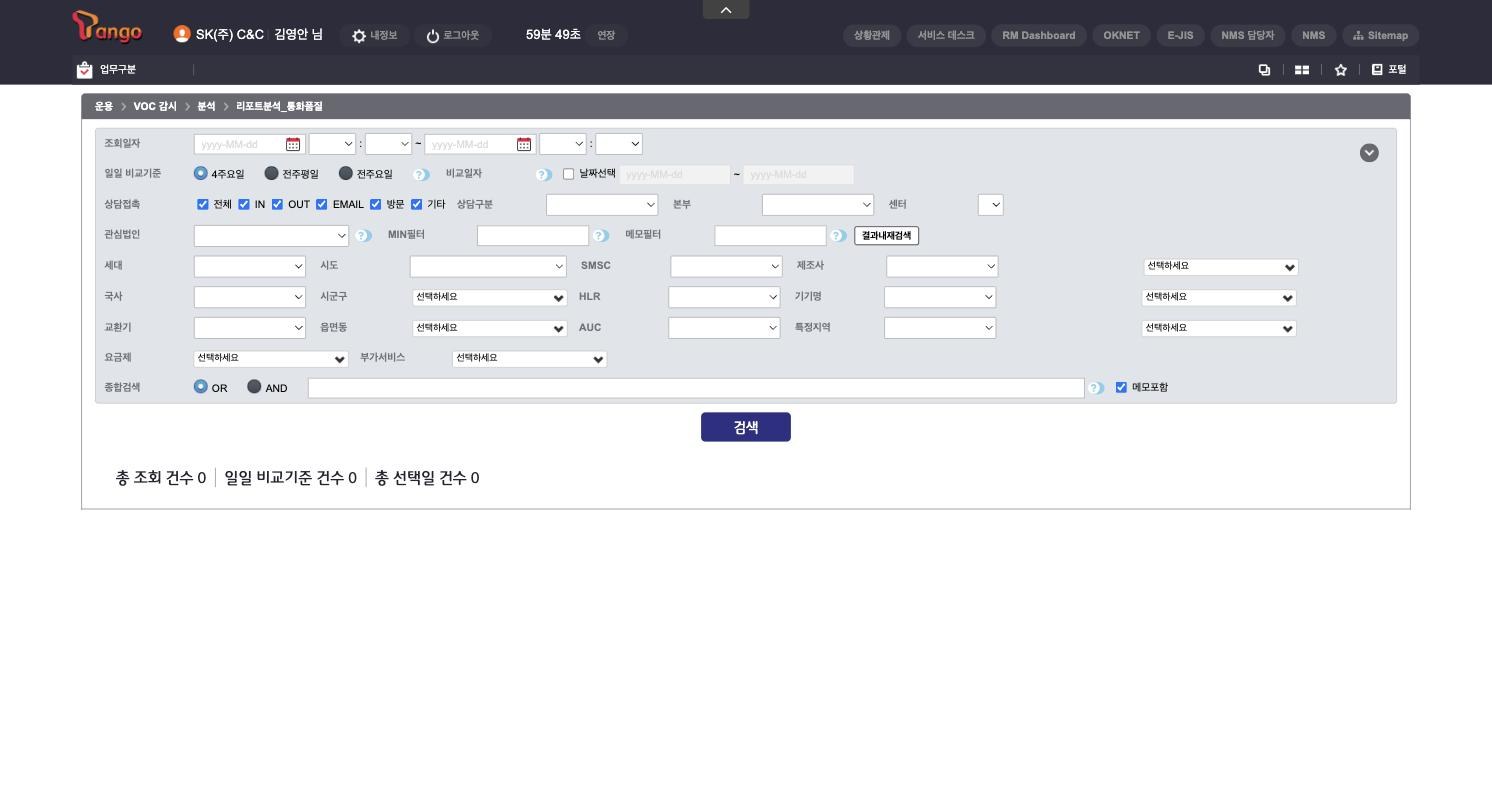1492x812 pixels.
Task: Click the 검색 search button
Action: coord(746,427)
